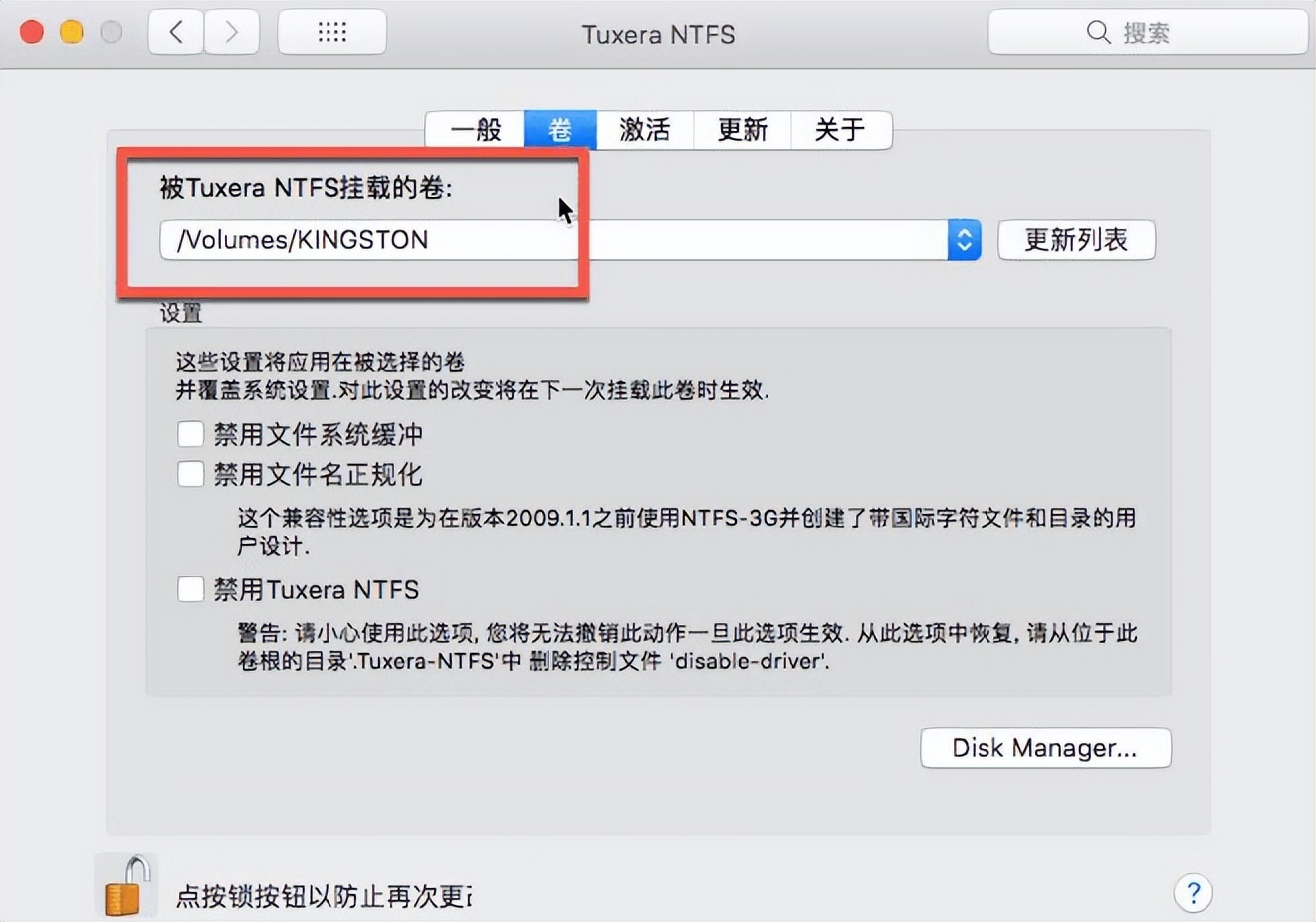
Task: Check the 禁用Tuxera NTFS option
Action: (190, 589)
